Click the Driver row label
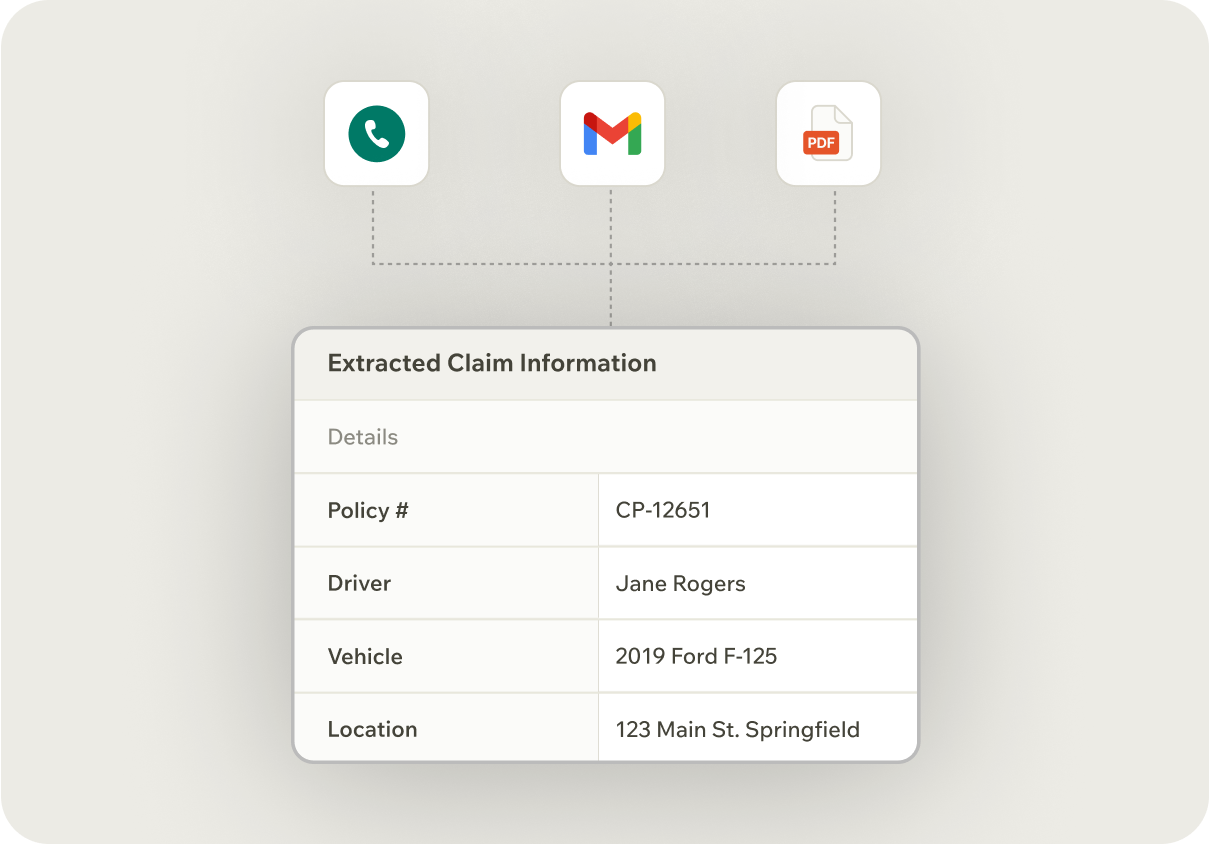Viewport: 1209px width, 844px height. pos(359,583)
